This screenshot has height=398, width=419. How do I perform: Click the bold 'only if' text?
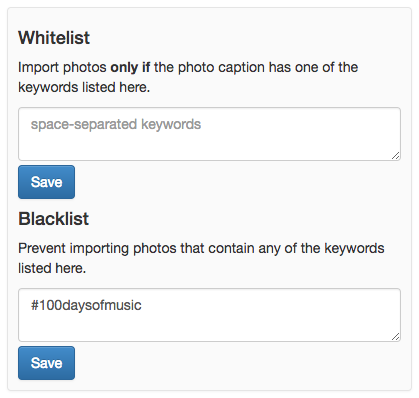130,68
